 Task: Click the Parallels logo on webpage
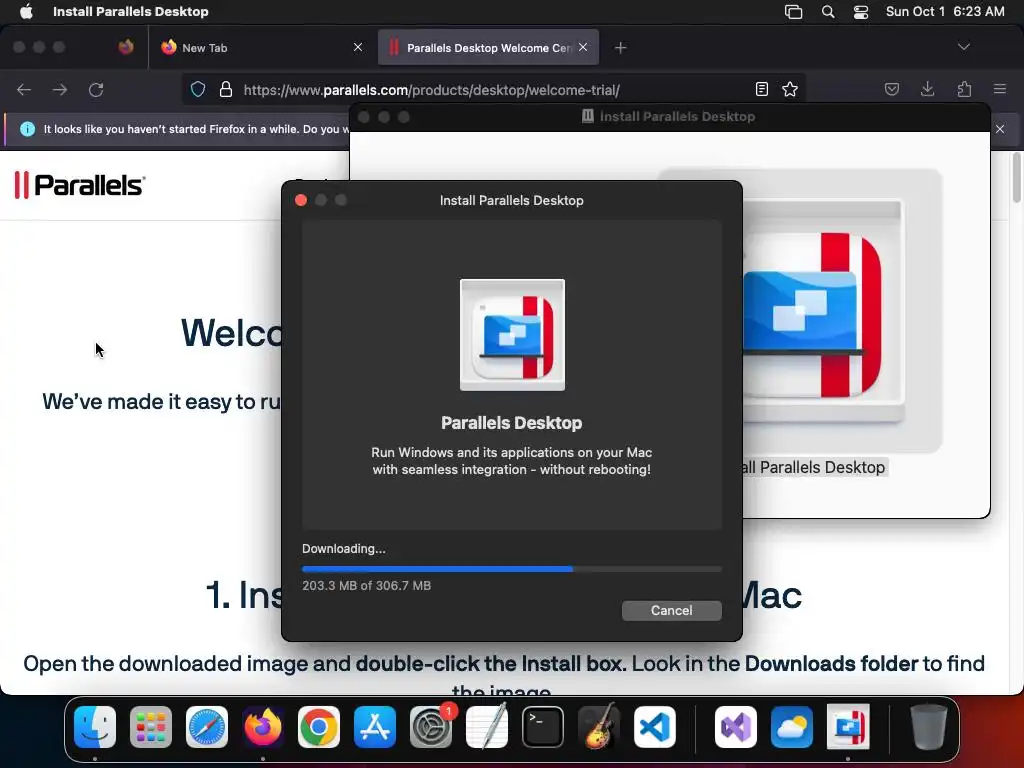80,185
